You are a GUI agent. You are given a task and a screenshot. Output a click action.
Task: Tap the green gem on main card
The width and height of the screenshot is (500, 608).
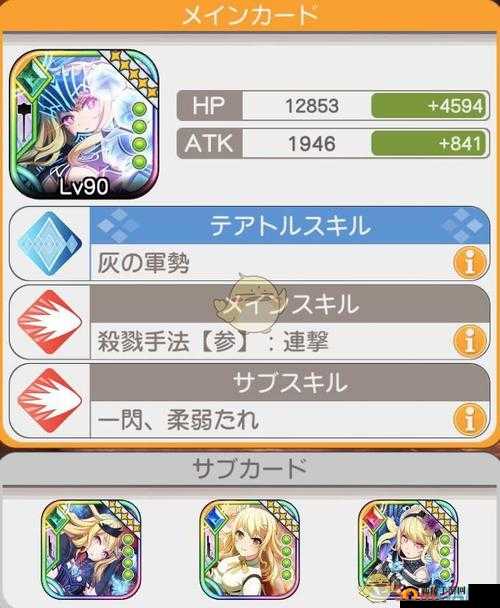35,80
